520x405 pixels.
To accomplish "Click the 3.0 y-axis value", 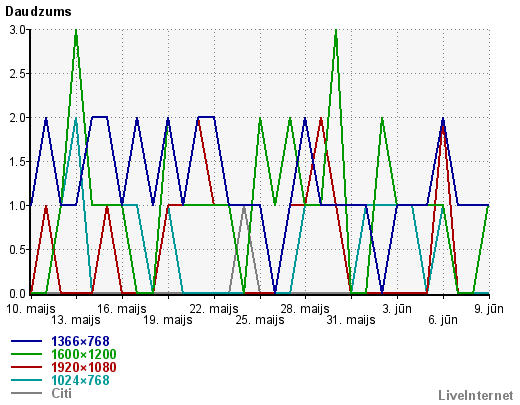I will (17, 30).
